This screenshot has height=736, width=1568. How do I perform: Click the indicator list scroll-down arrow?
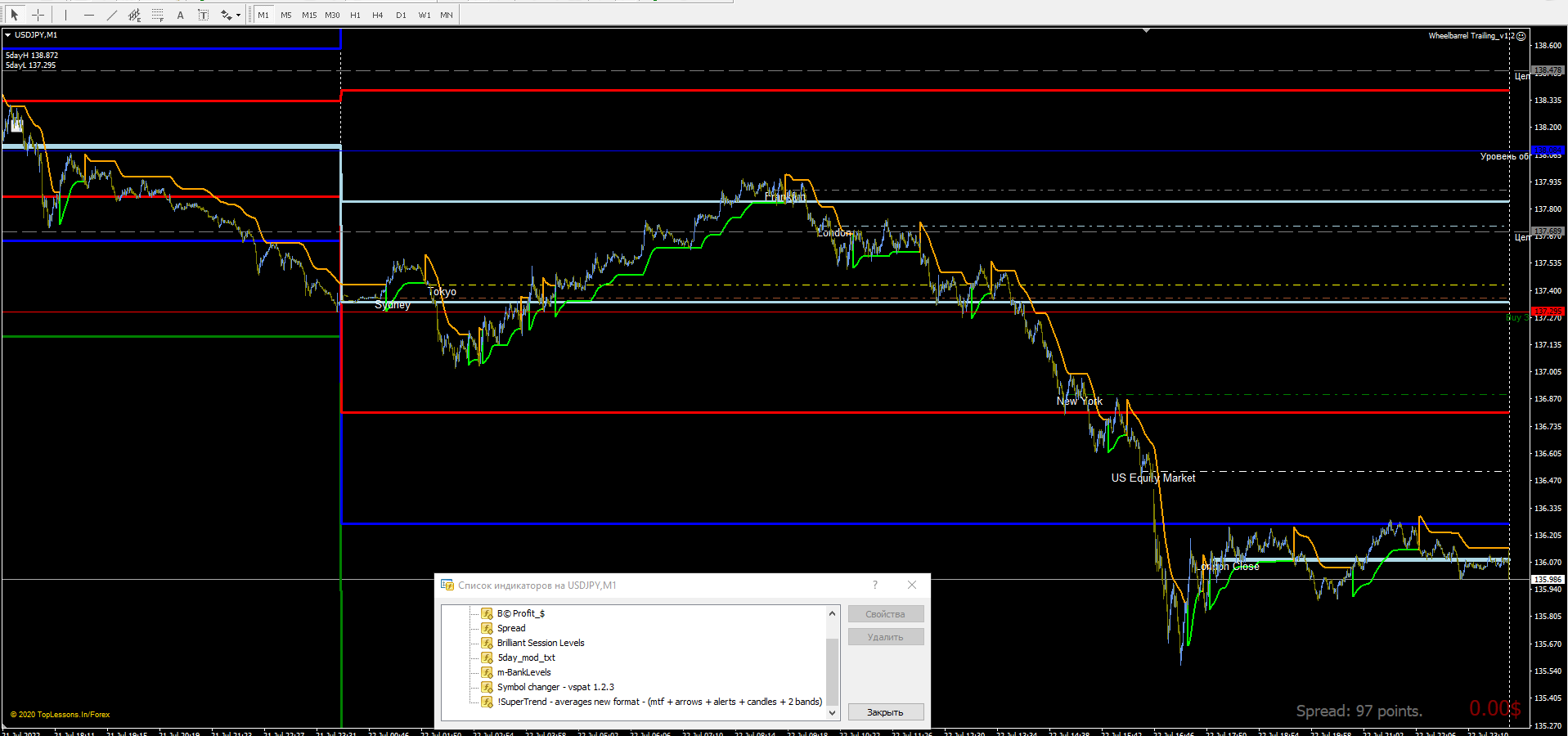[x=832, y=712]
